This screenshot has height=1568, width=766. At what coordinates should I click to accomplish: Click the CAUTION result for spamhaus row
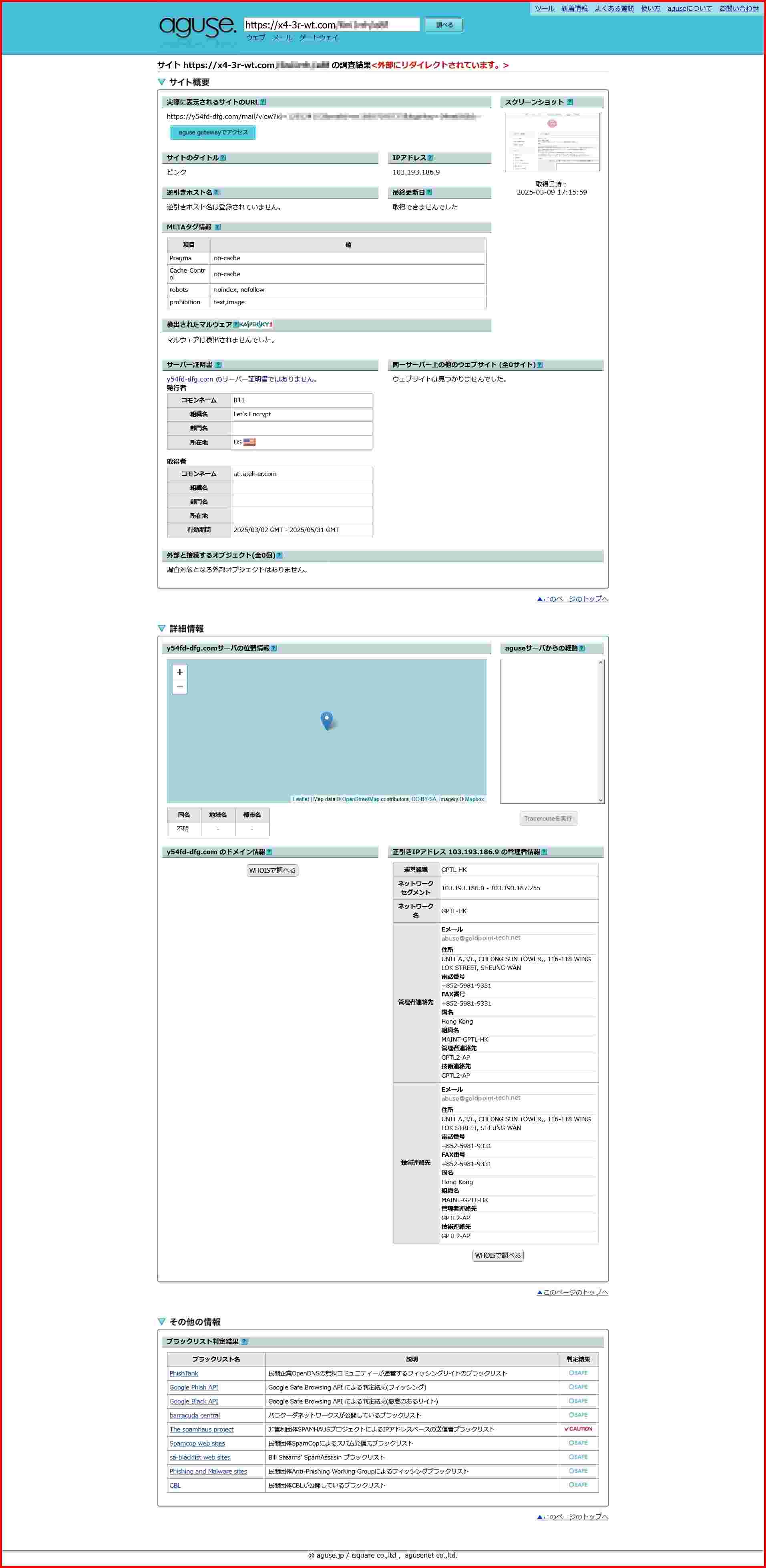578,1429
